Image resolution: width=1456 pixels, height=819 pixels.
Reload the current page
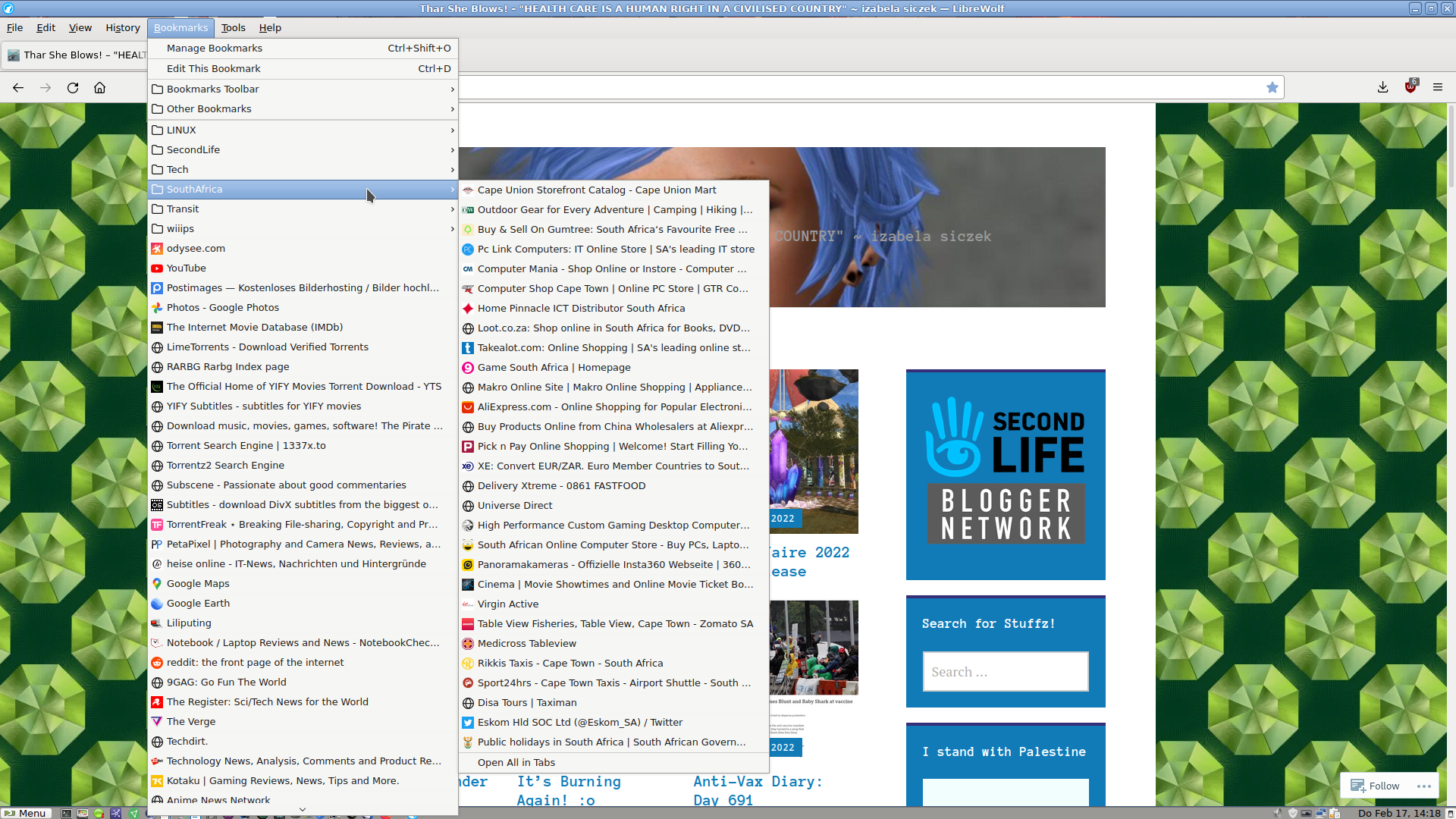tap(73, 88)
